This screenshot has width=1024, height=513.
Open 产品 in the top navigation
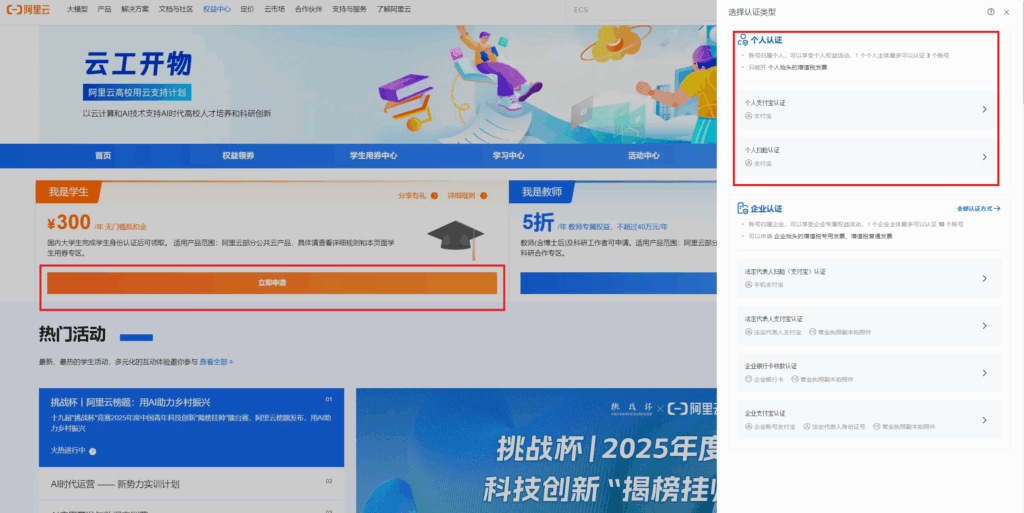pyautogui.click(x=104, y=10)
